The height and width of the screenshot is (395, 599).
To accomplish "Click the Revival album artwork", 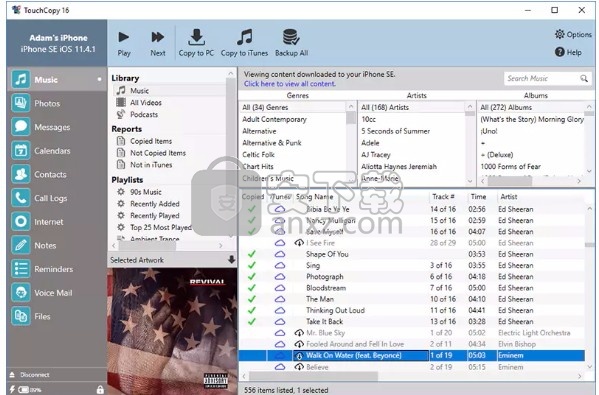I will tap(172, 331).
